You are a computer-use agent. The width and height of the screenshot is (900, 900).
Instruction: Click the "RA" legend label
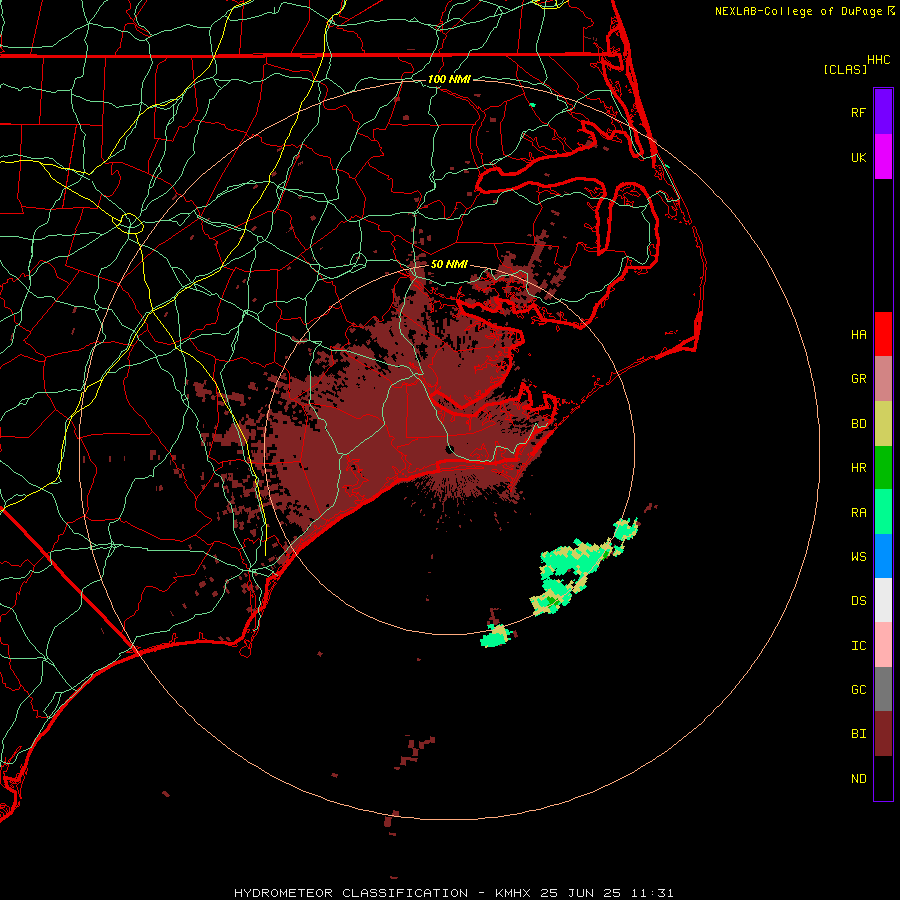pyautogui.click(x=858, y=513)
